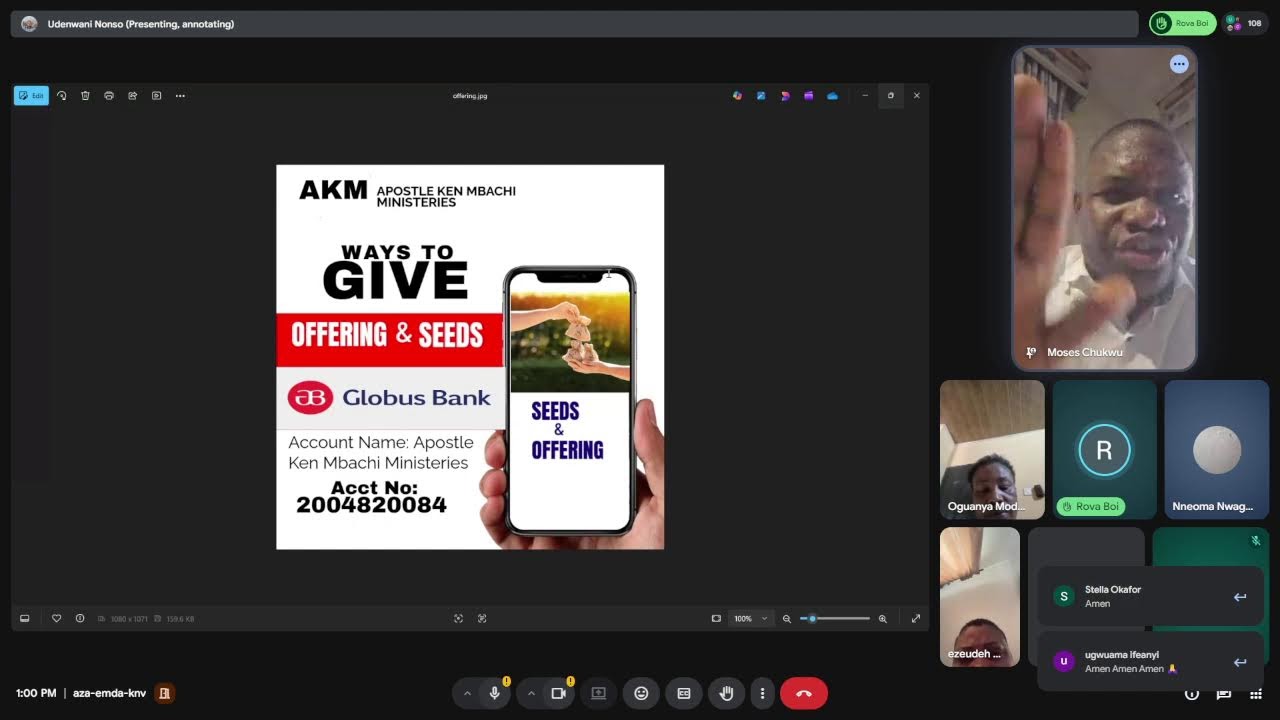Open the chat panel icon
Viewport: 1280px width, 720px height.
(1224, 694)
